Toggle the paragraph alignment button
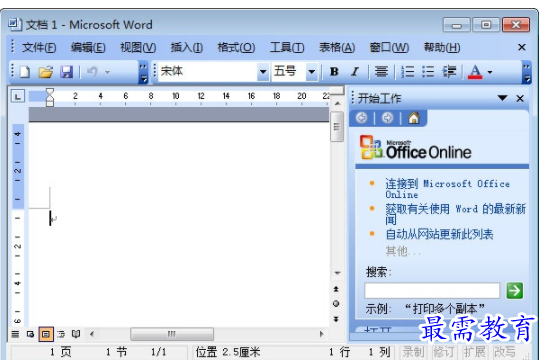This screenshot has height=360, width=543. (x=381, y=72)
